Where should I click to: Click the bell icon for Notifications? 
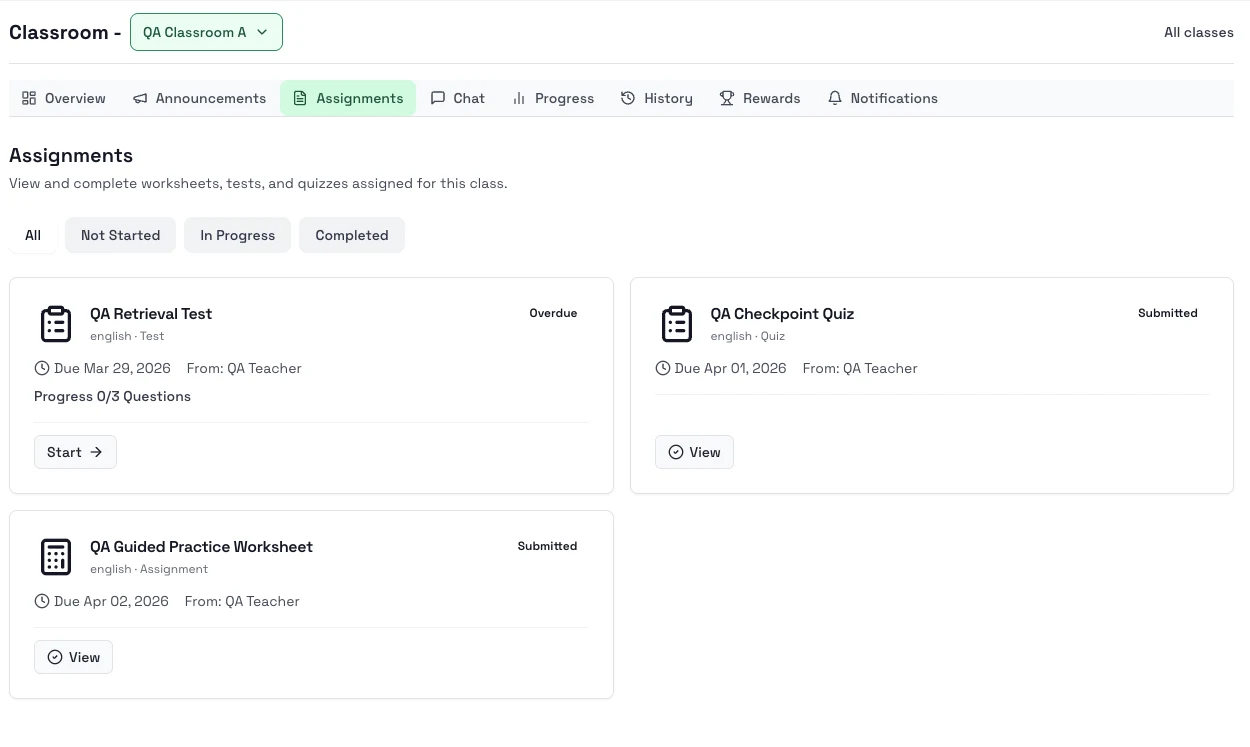pyautogui.click(x=835, y=98)
